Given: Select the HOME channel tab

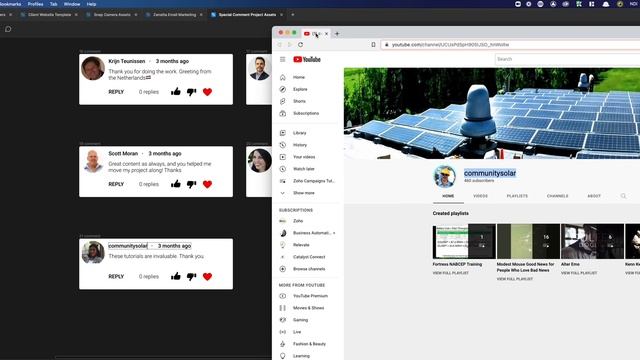Looking at the screenshot, I should click(448, 196).
